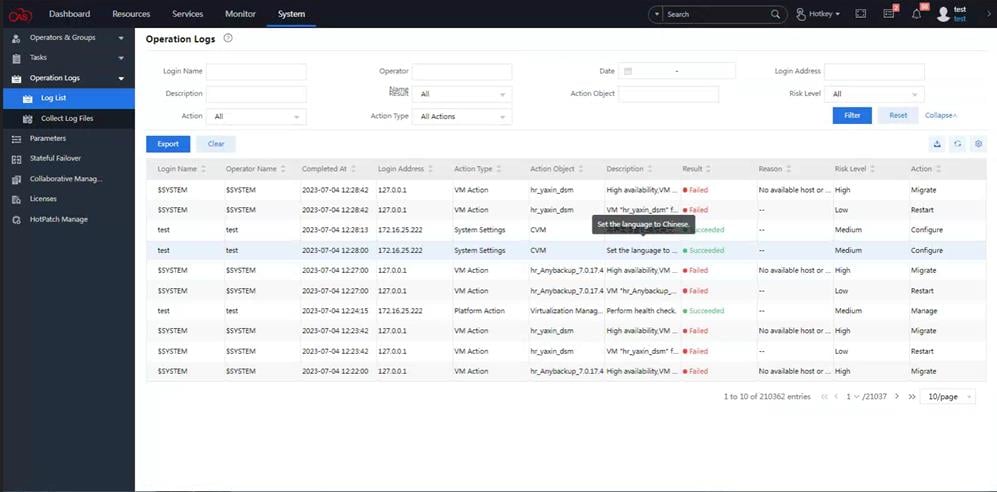The width and height of the screenshot is (997, 492).
Task: Sort by Login Name column arrows
Action: pos(203,169)
